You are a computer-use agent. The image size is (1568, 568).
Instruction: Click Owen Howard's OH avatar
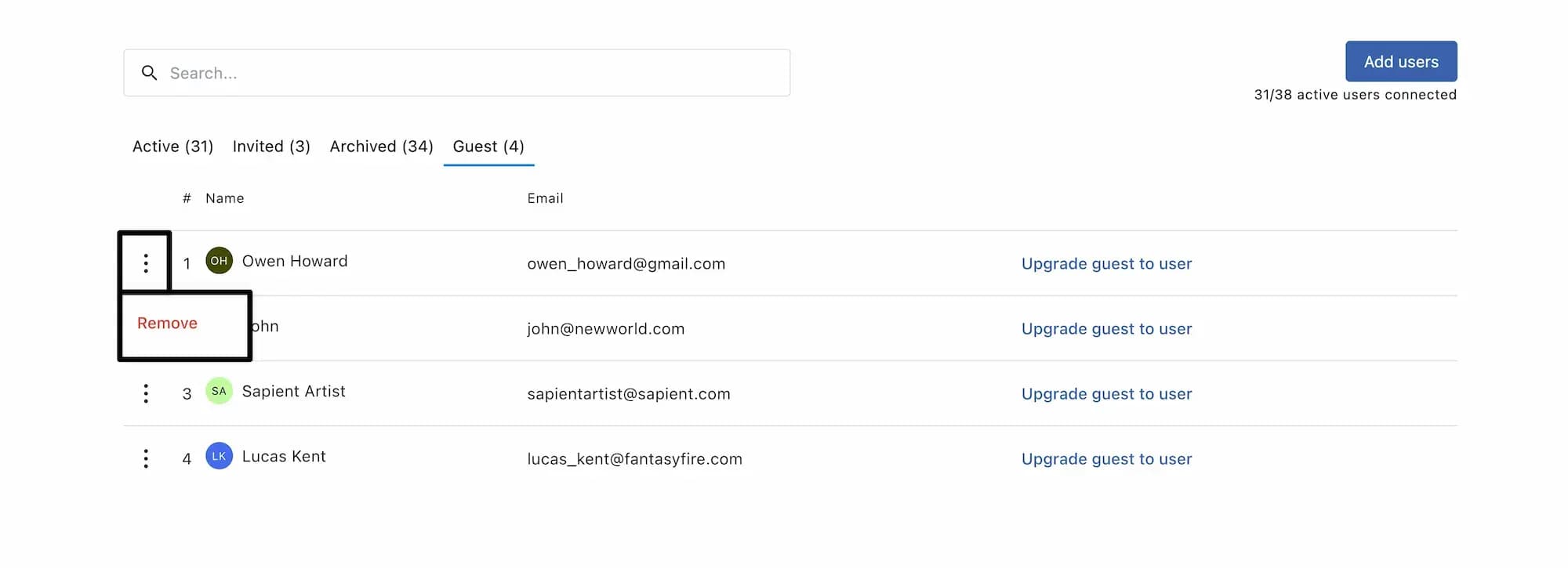tap(219, 261)
